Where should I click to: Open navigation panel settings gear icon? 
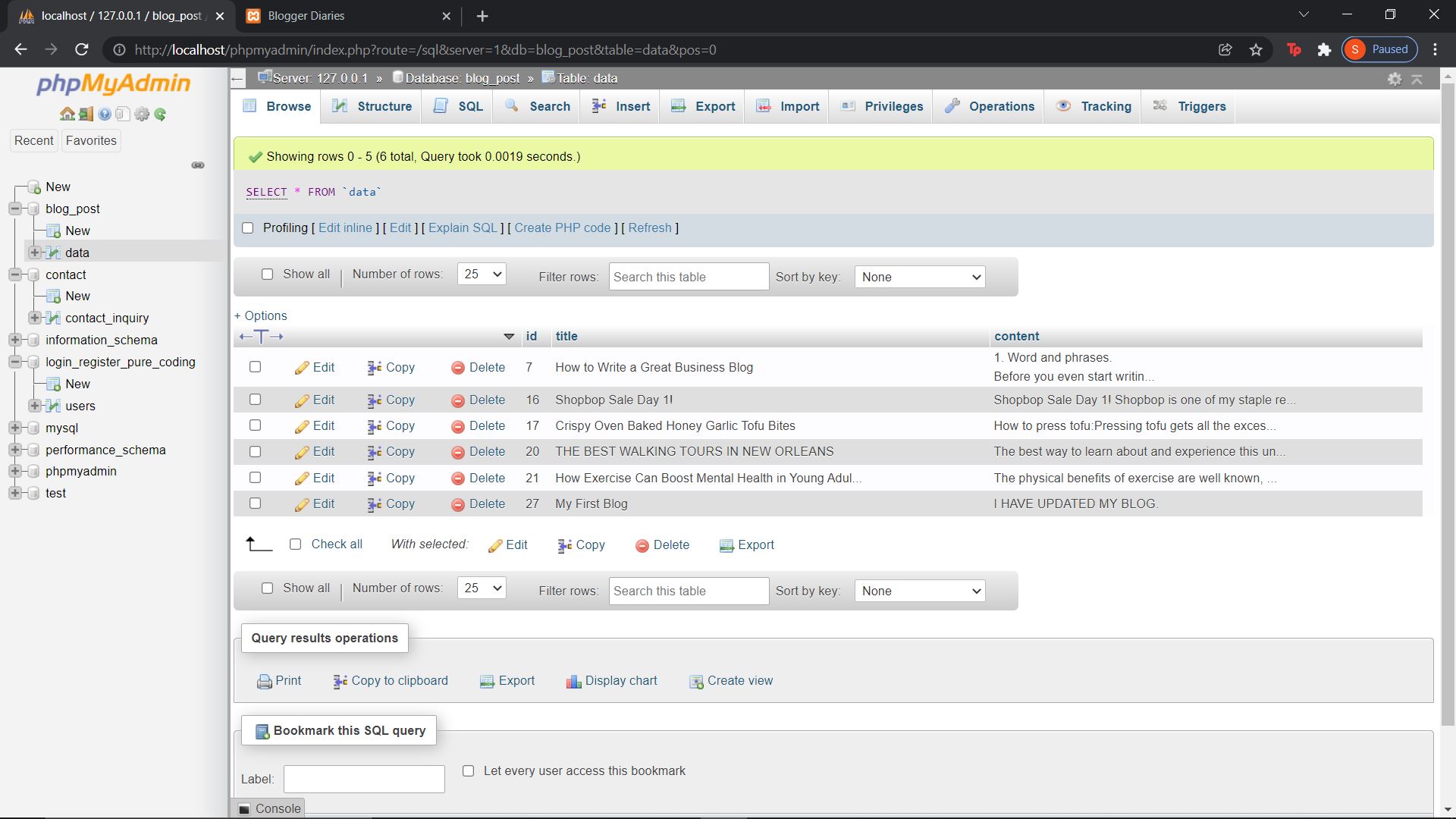[x=142, y=115]
